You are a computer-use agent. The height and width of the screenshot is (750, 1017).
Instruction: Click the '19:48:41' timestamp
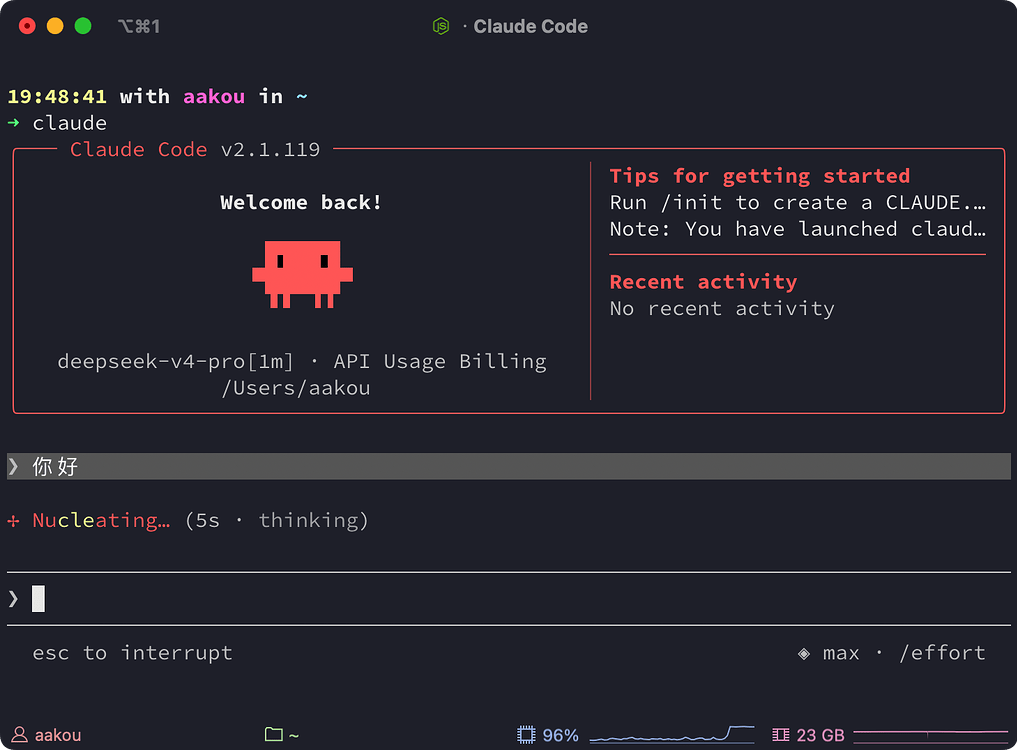[57, 96]
